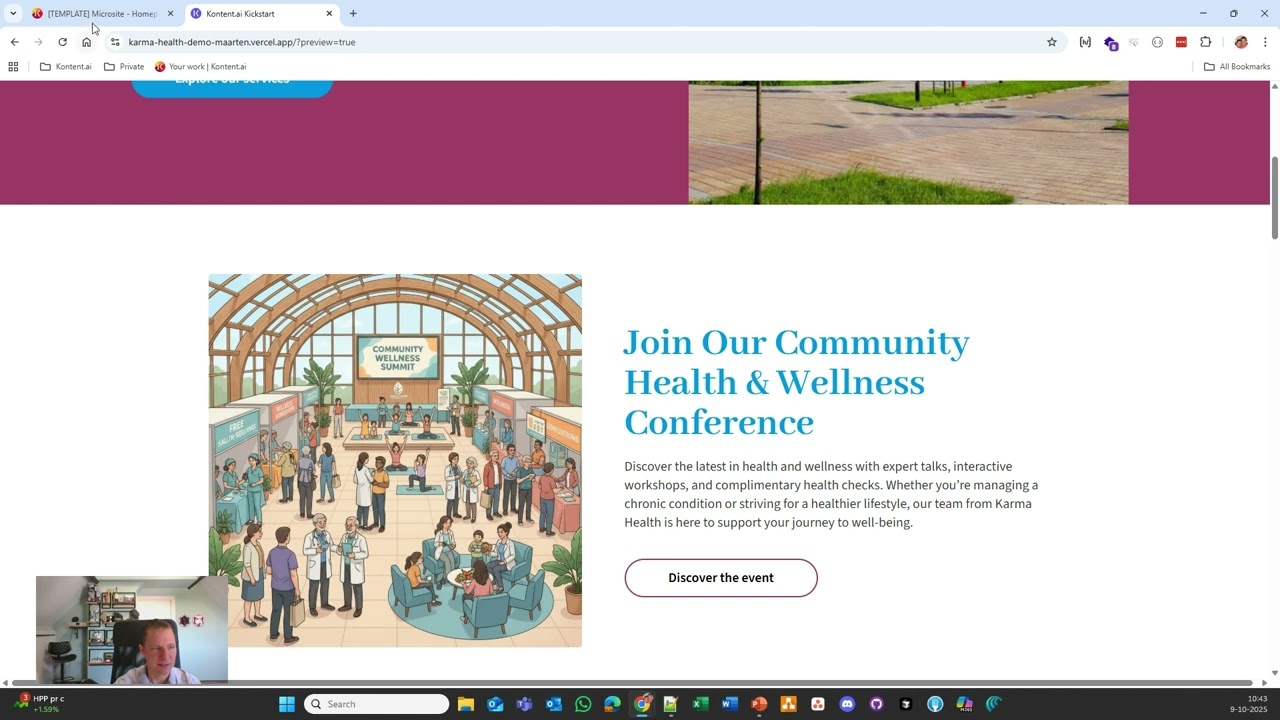The width and height of the screenshot is (1280, 720).
Task: Click scroll-down arrow of vertical scrollbar
Action: 1275,673
